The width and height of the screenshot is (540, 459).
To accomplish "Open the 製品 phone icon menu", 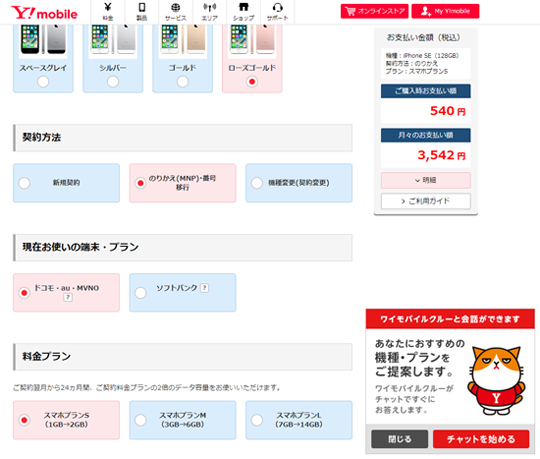I will [142, 12].
